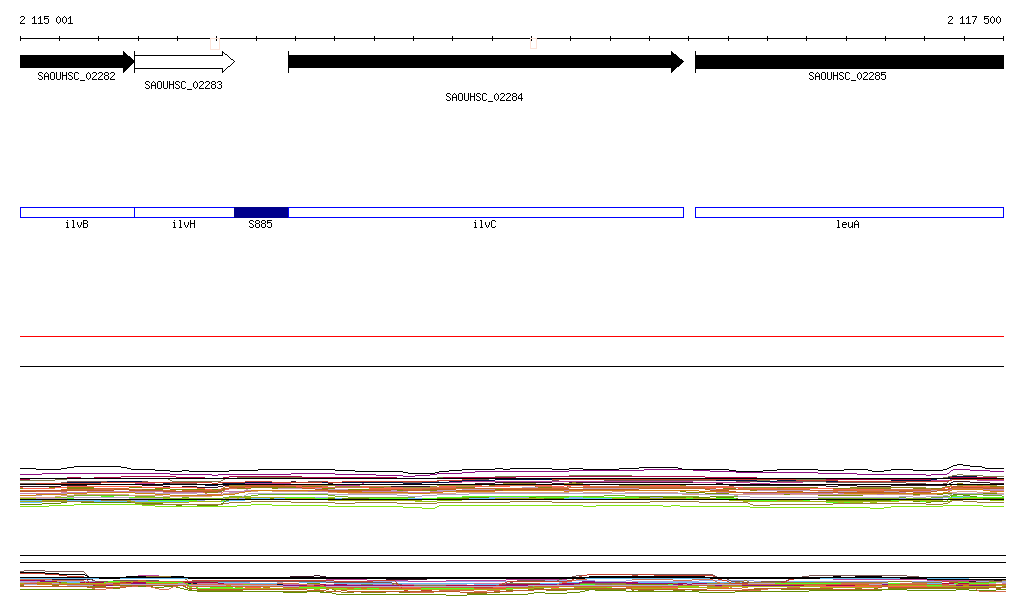
Task: Click the ilvH annotation box
Action: click(x=184, y=212)
